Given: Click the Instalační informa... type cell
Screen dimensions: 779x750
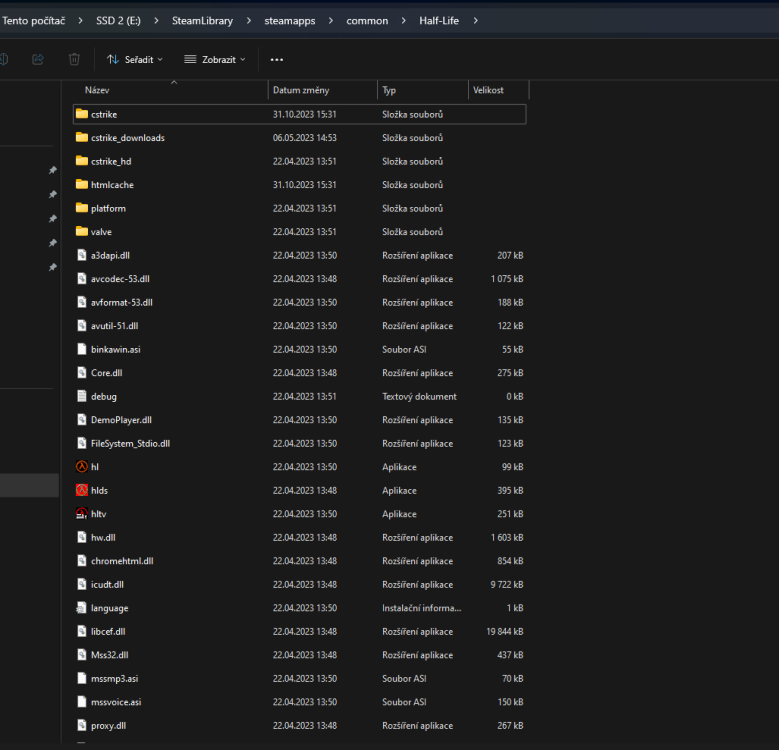Looking at the screenshot, I should coord(422,608).
